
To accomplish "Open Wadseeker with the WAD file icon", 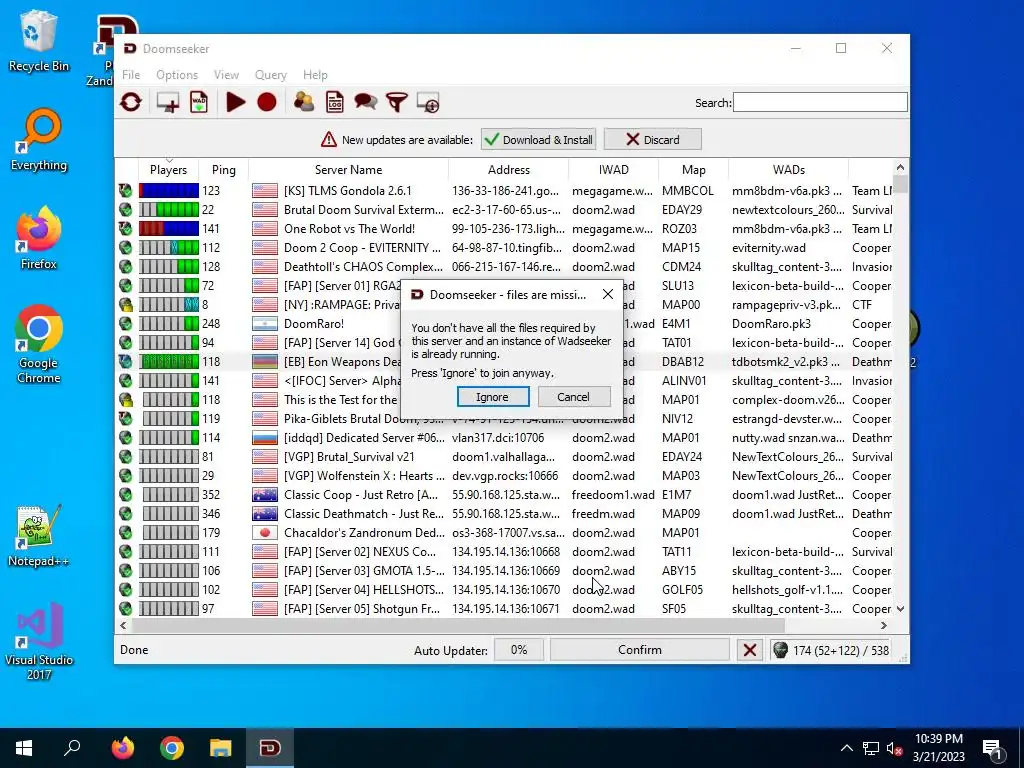I will pos(199,102).
